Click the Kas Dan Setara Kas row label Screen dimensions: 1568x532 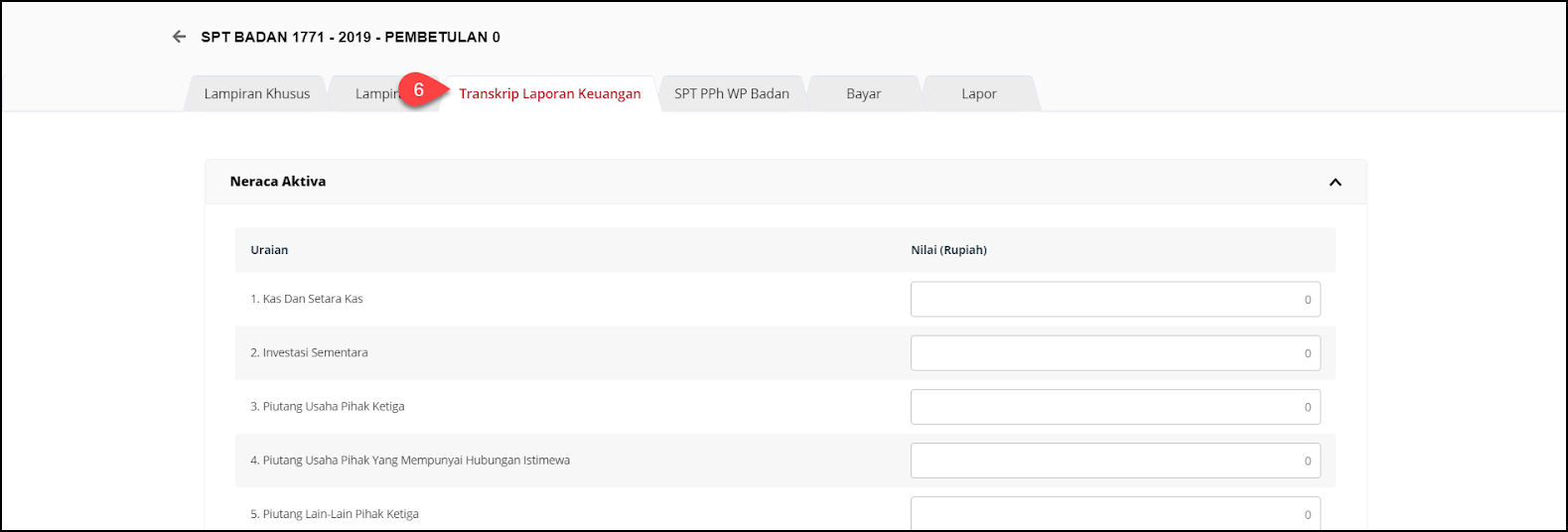click(x=307, y=299)
